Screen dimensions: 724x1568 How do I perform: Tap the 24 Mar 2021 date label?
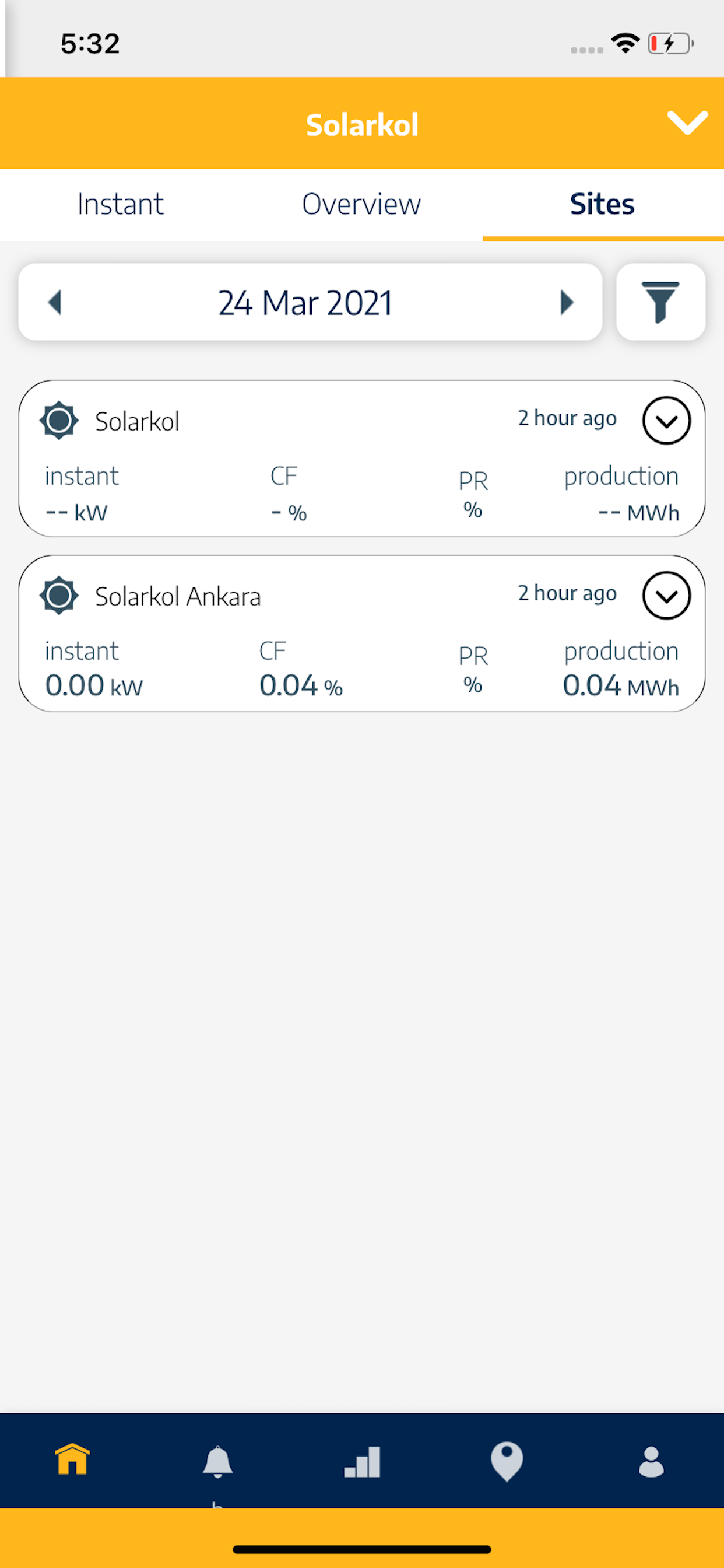305,303
